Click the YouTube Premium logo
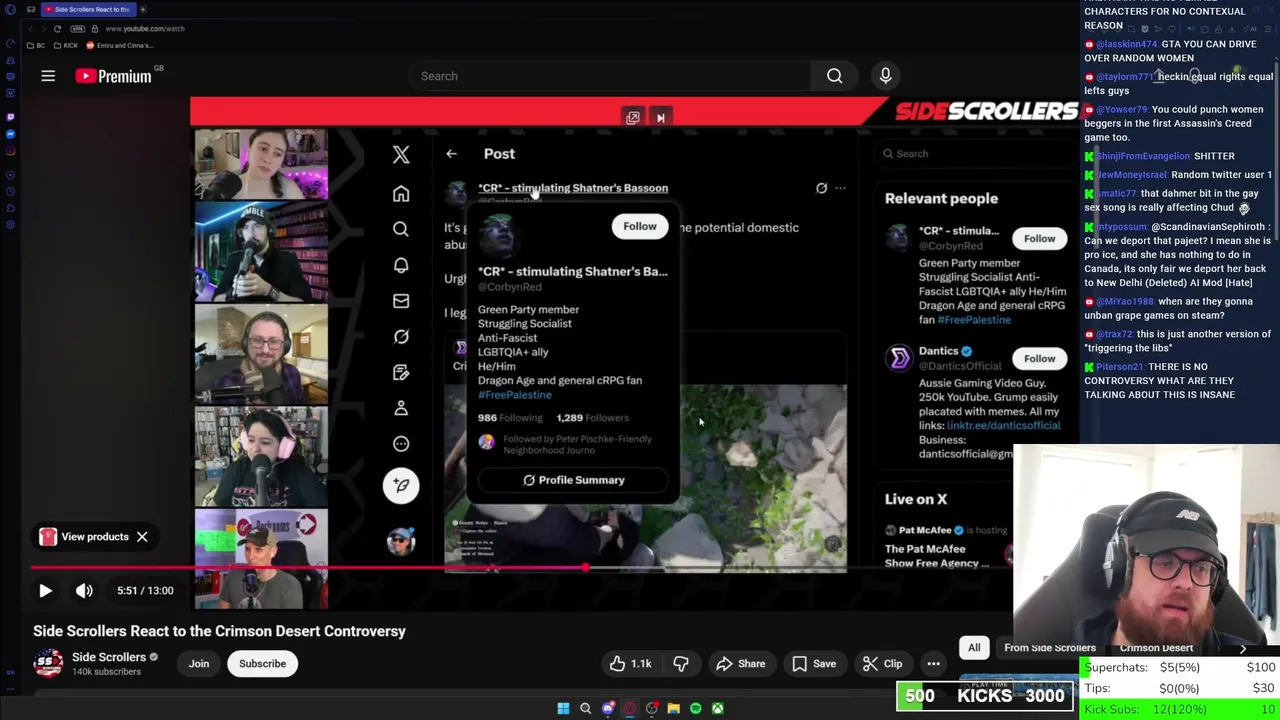Image resolution: width=1280 pixels, height=720 pixels. [x=113, y=76]
